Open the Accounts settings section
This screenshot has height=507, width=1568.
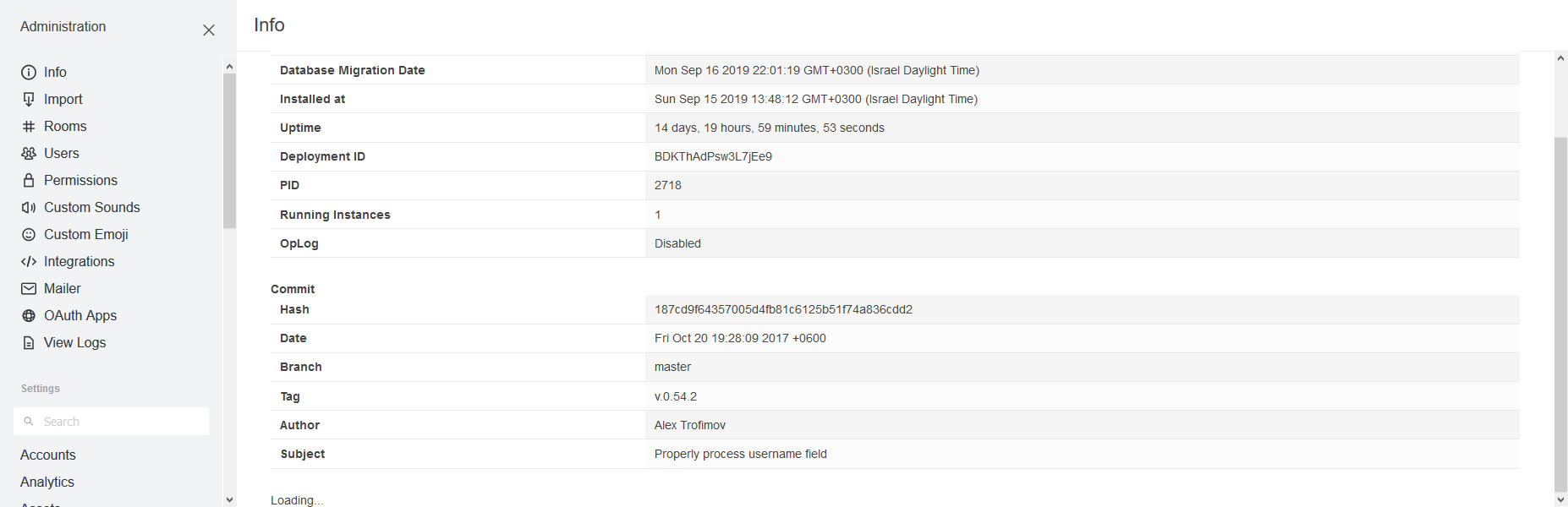coord(48,455)
